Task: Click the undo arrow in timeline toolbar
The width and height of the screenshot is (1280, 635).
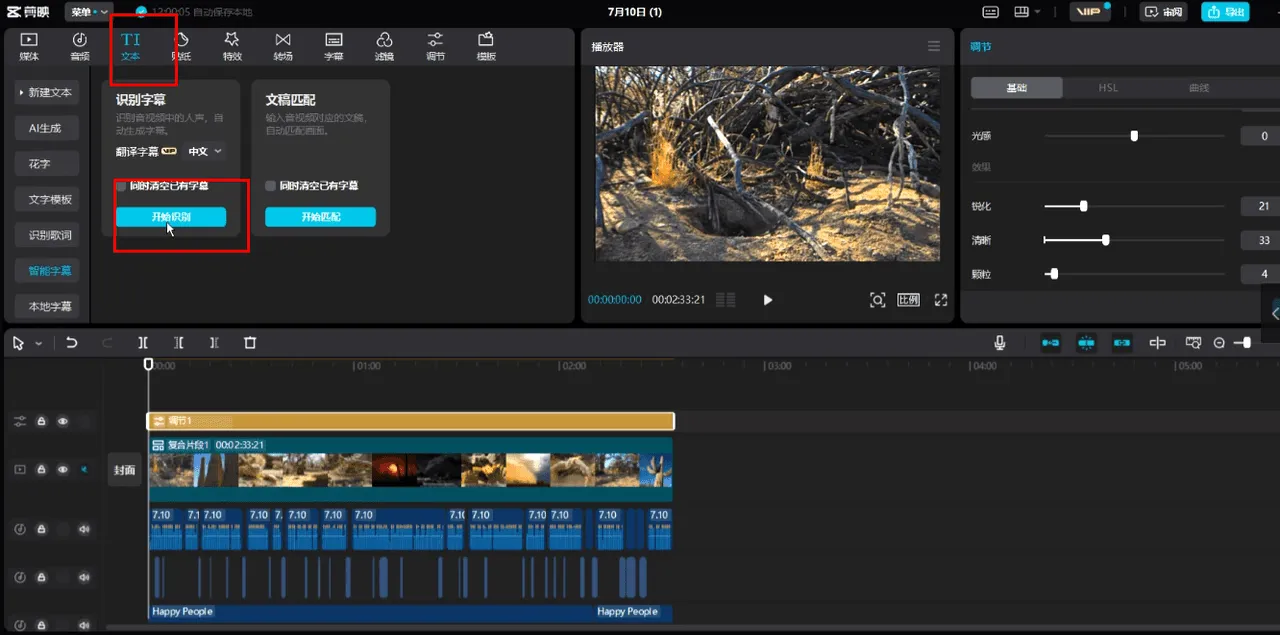Action: [72, 342]
